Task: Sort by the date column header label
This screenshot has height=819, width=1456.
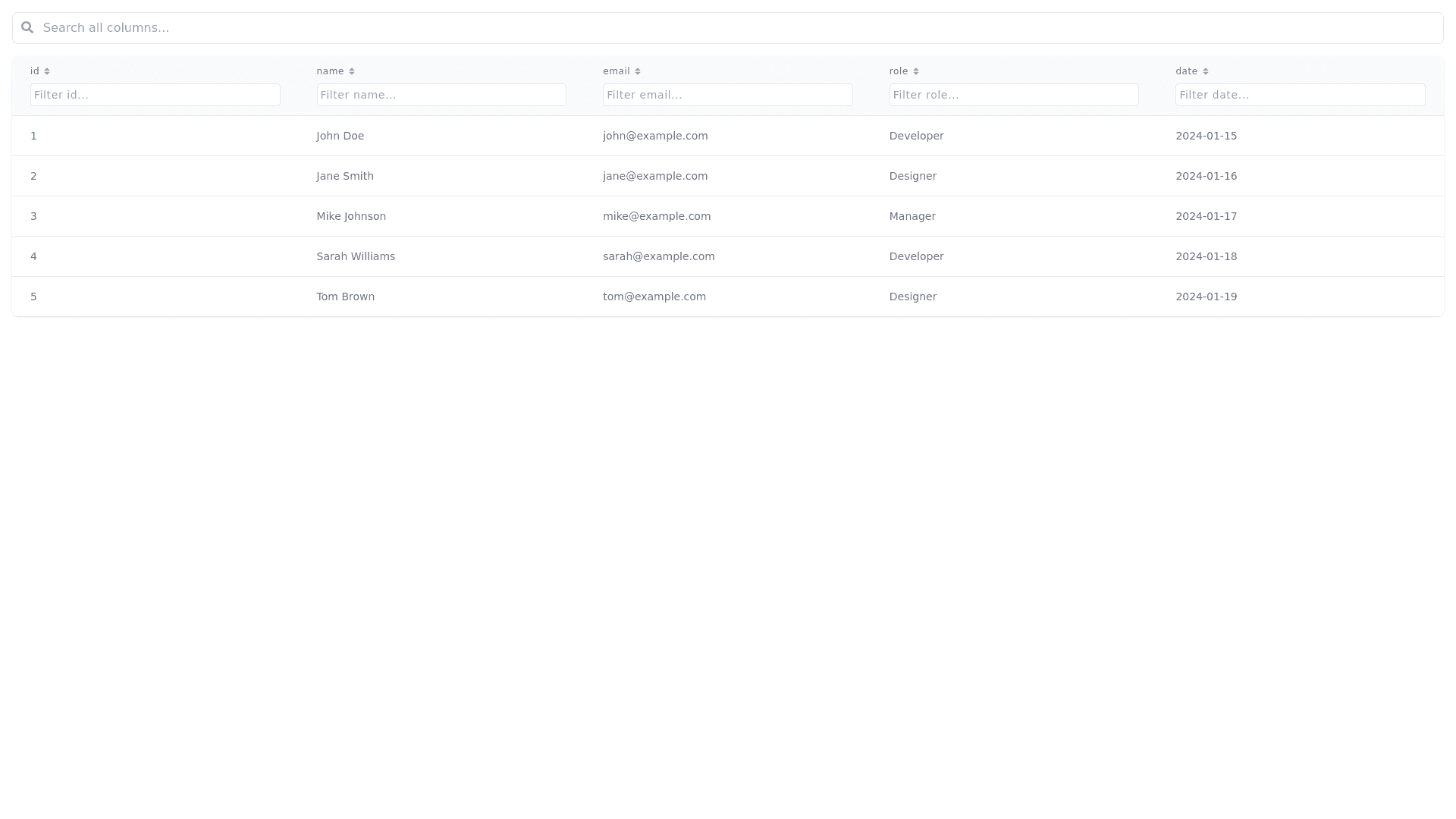Action: click(x=1186, y=71)
